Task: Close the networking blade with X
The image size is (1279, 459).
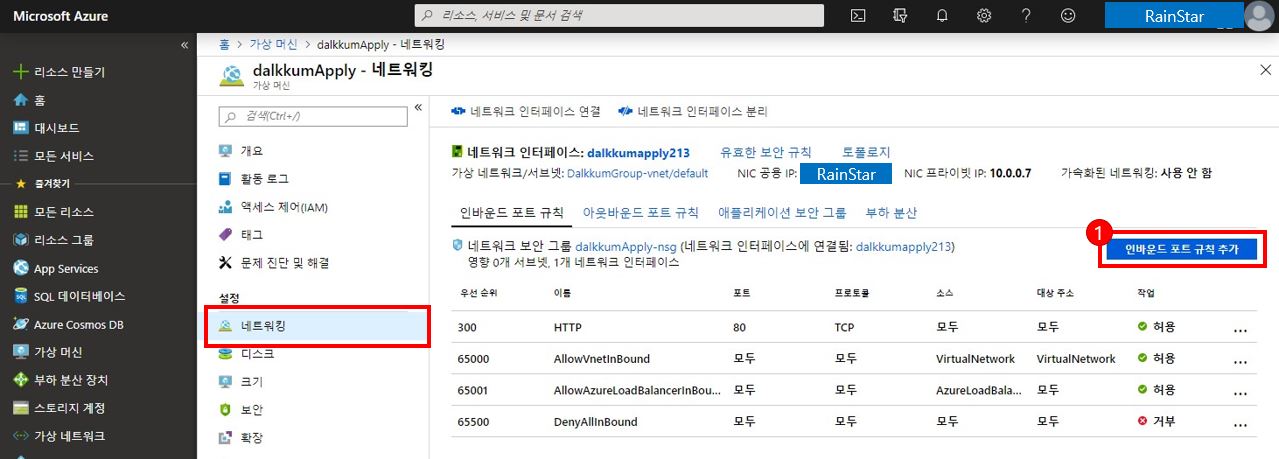Action: [x=1265, y=70]
